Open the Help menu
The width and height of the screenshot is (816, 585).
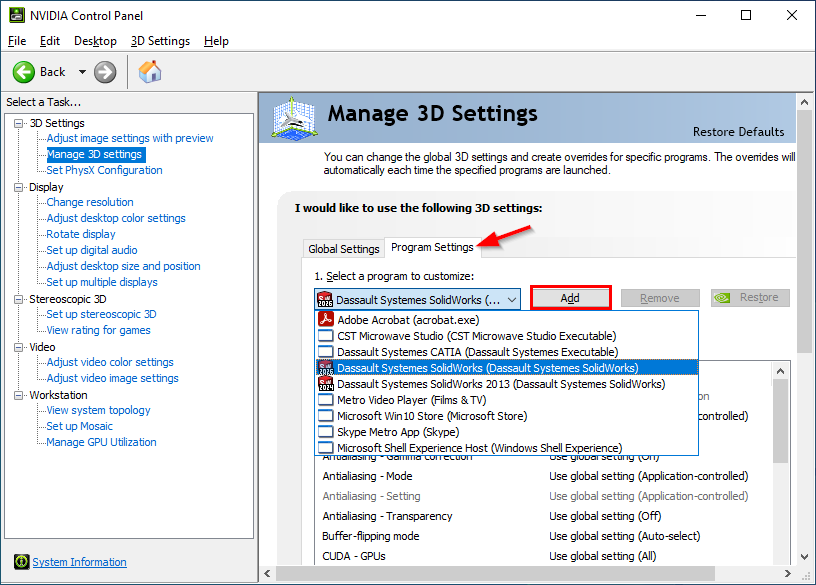(x=216, y=41)
